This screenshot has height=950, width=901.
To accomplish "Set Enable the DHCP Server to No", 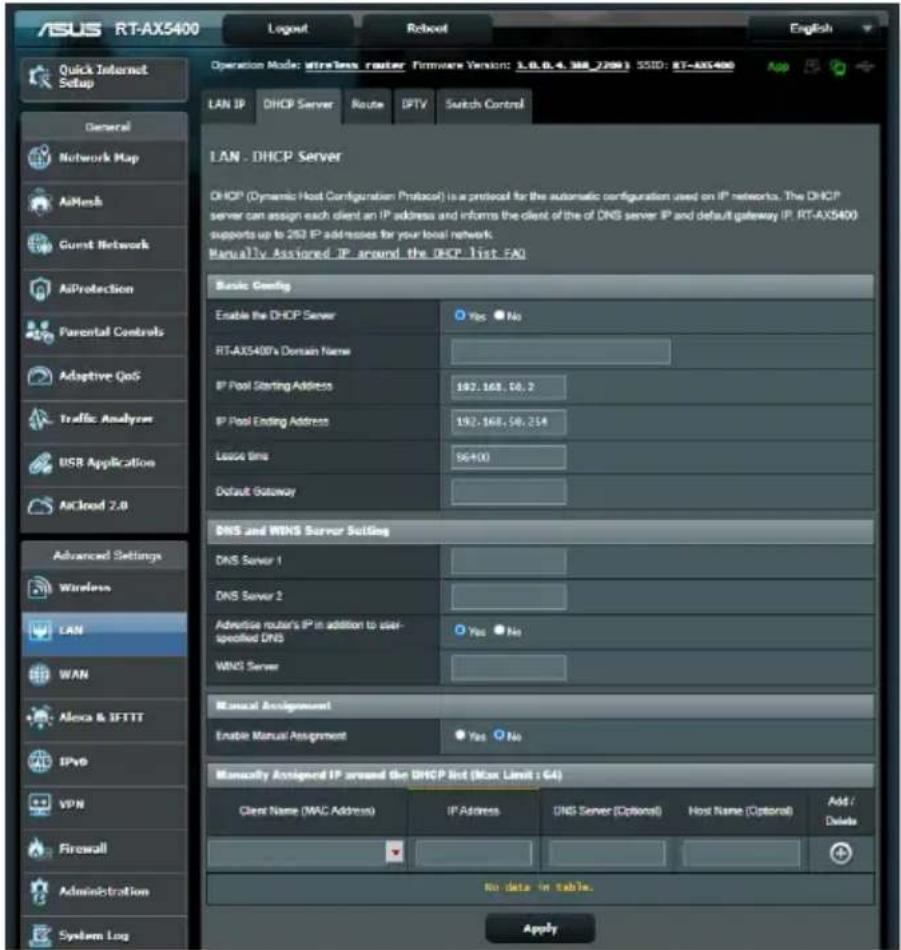I will pos(499,315).
